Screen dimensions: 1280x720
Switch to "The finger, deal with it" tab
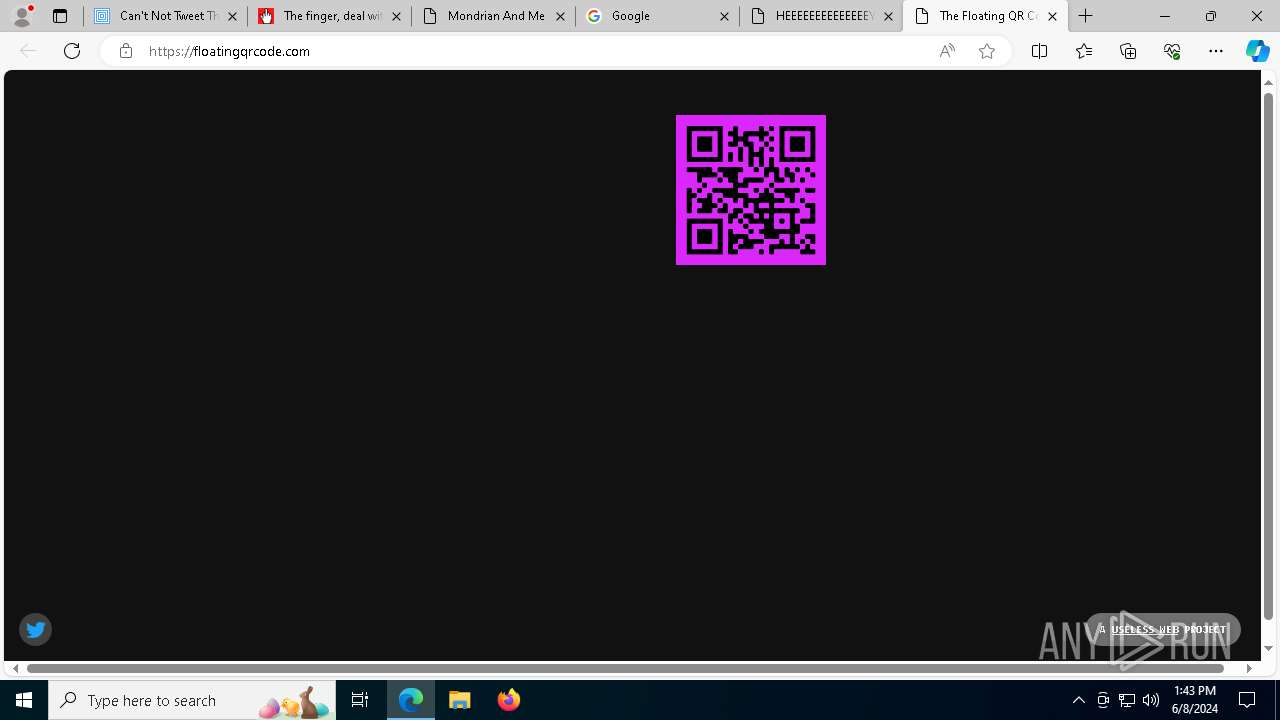pyautogui.click(x=330, y=16)
